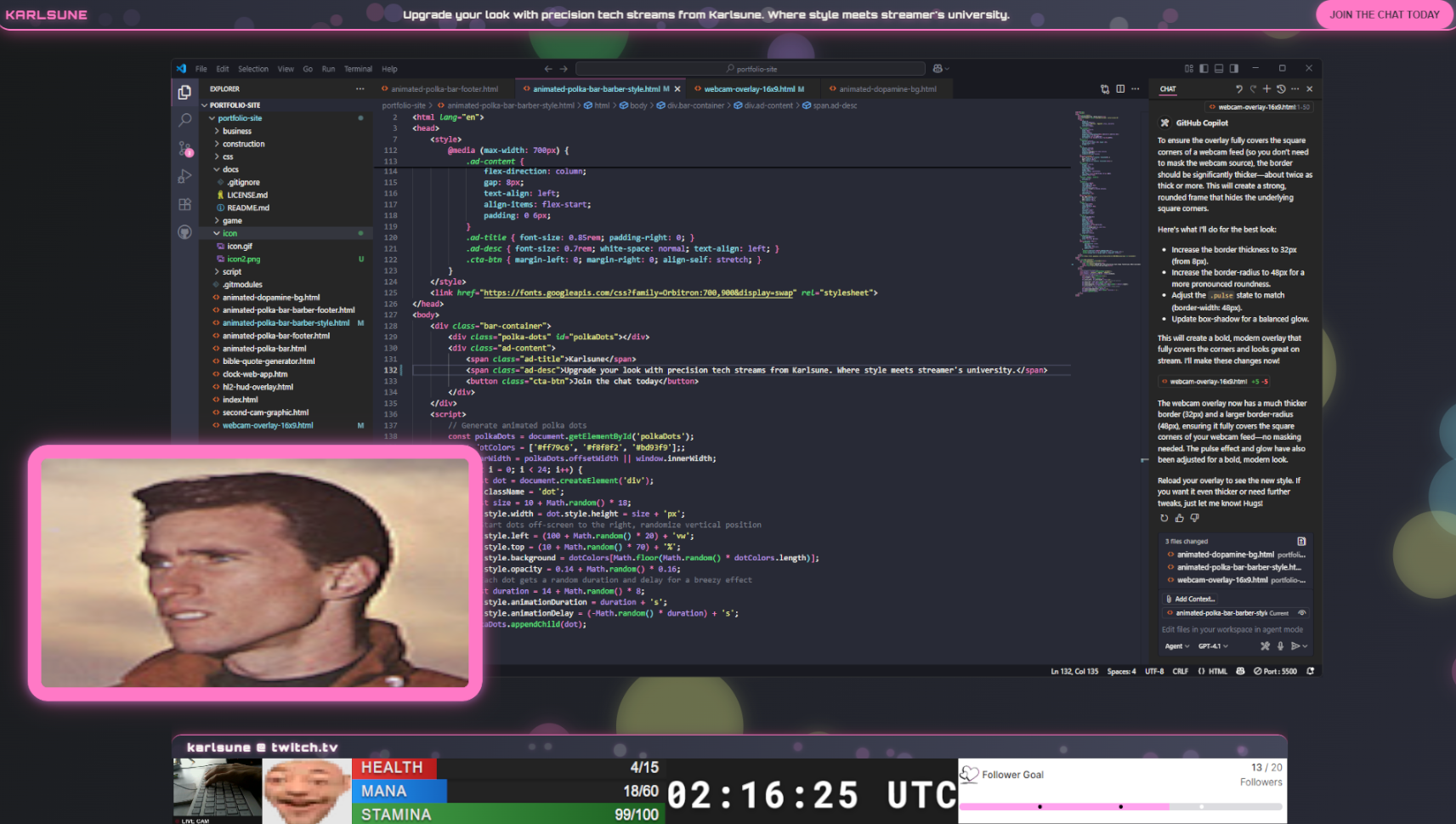
Task: Click the open changes icon in editor toolbar
Action: 1105,88
